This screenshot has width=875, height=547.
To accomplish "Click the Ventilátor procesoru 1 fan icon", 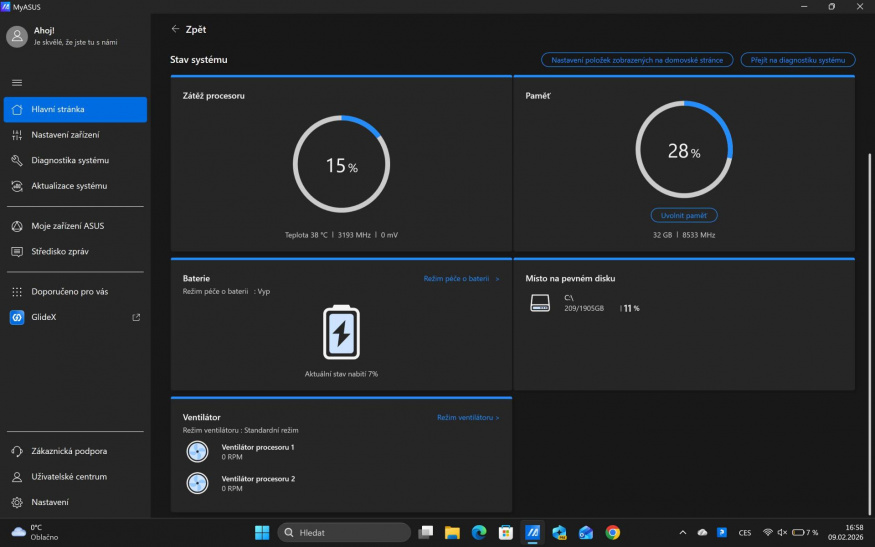I will (x=198, y=452).
